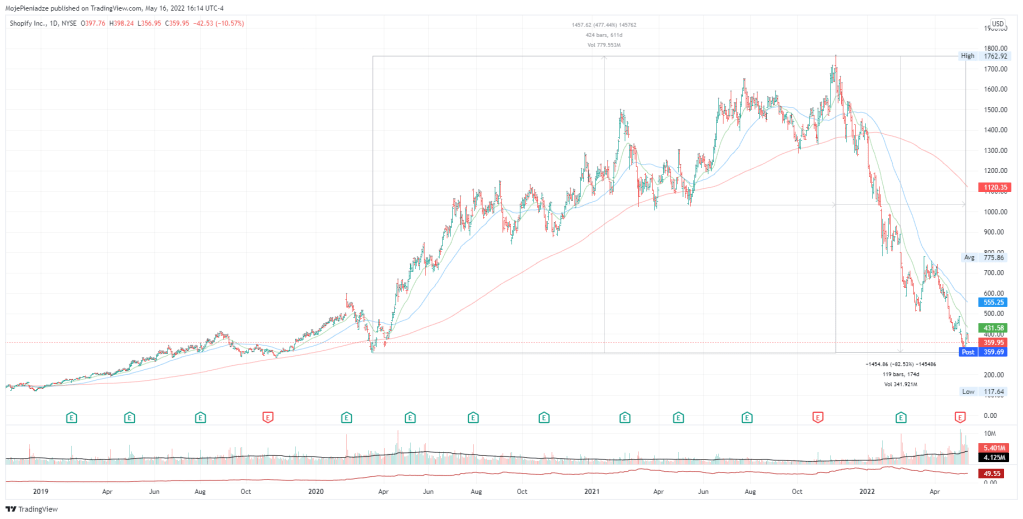The image size is (1023, 519).
Task: Click the High 1762.92 price label
Action: pos(988,56)
